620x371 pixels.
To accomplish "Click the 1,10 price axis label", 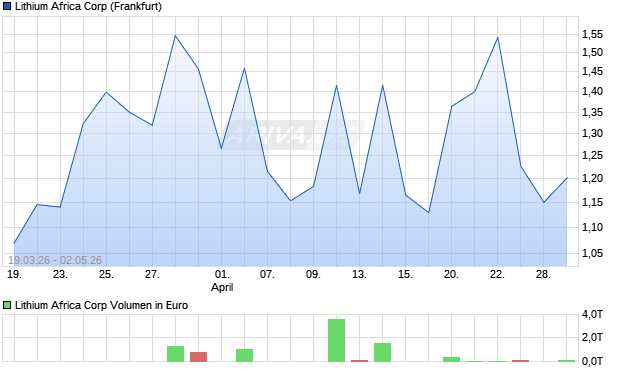I will (592, 227).
